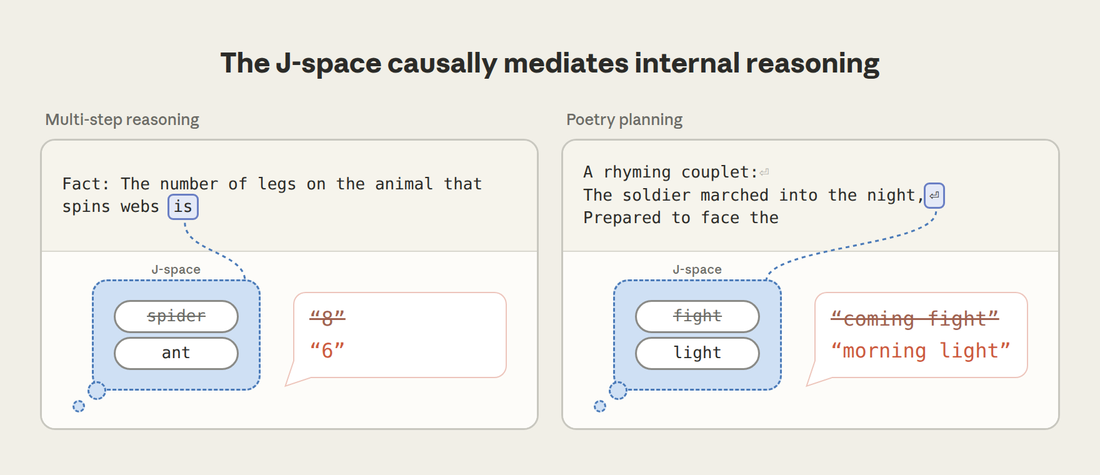
Task: Click the "6" output text
Action: 328,349
